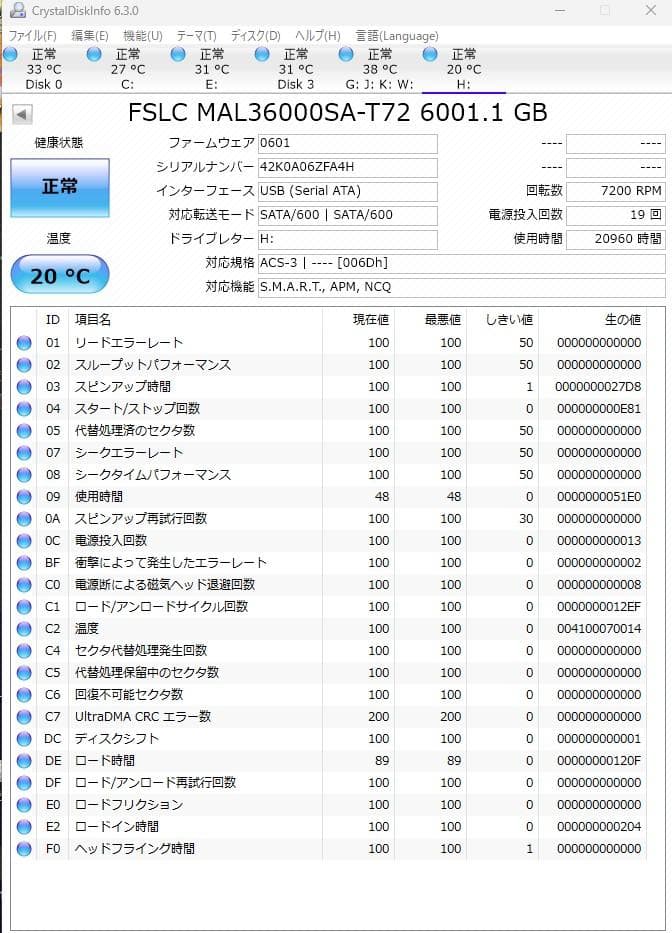This screenshot has height=933, width=672.
Task: Click the 正常 health status button
Action: point(59,188)
